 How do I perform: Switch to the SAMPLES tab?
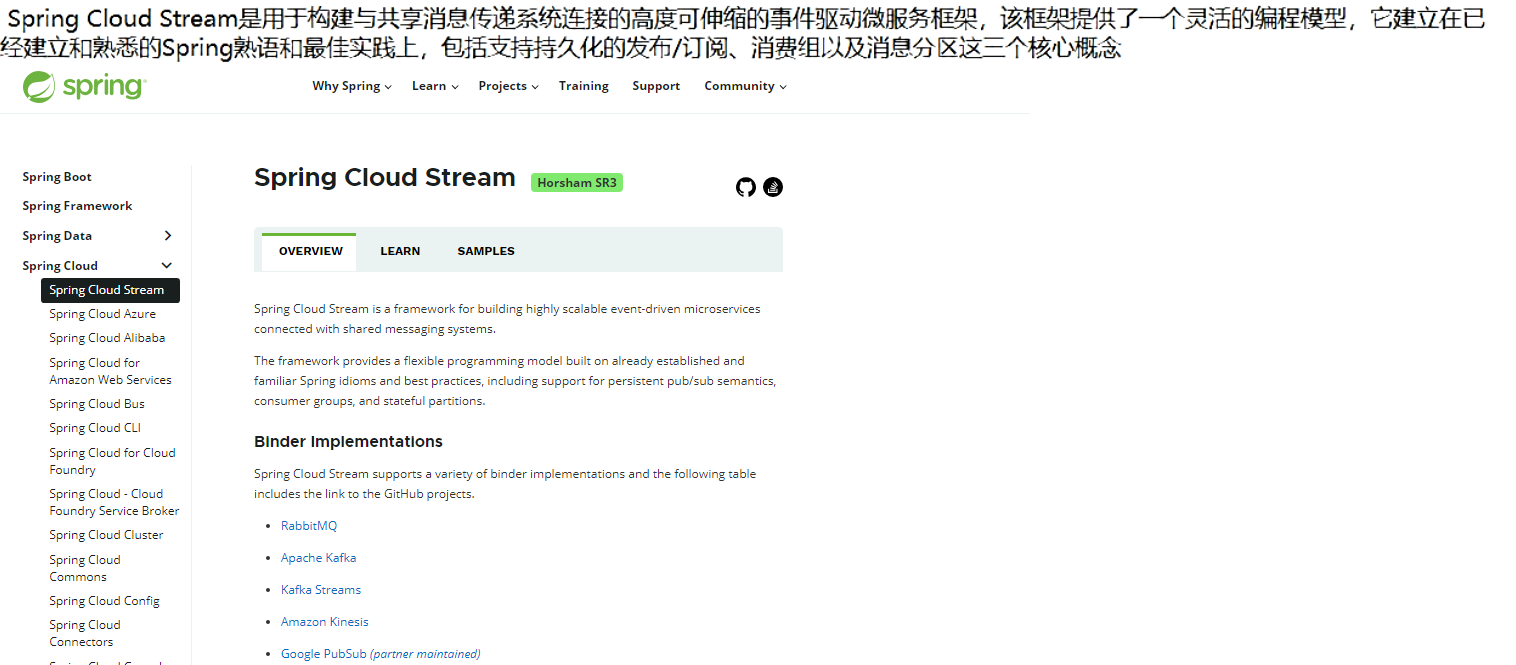coord(486,251)
